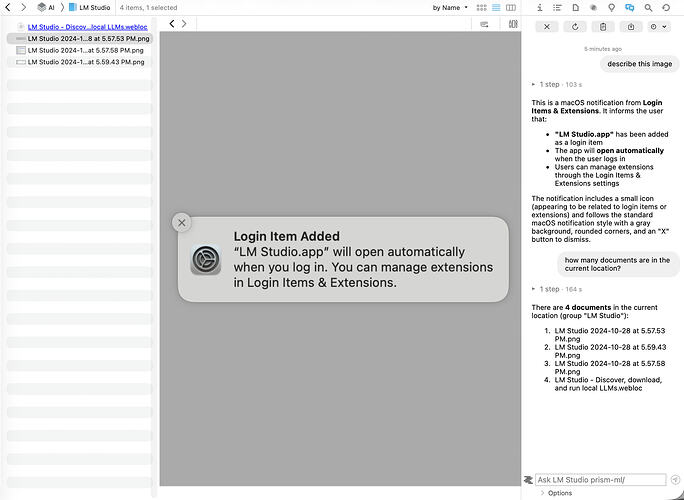This screenshot has height=500, width=684.
Task: Open the LM Studio group breadcrumb
Action: click(89, 7)
